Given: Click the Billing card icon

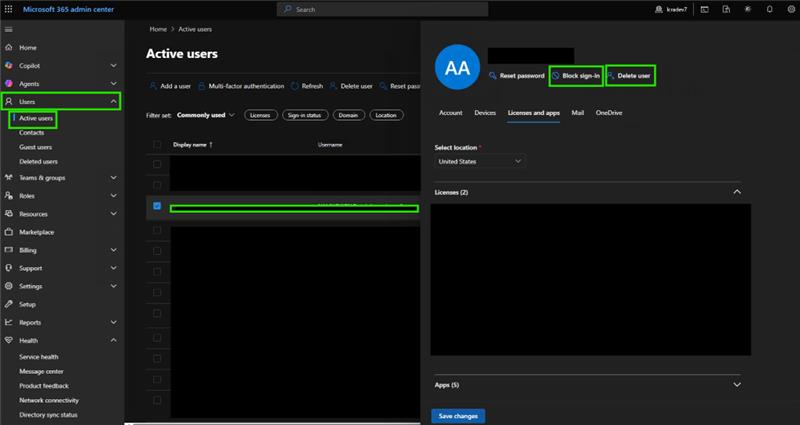Looking at the screenshot, I should [9, 250].
